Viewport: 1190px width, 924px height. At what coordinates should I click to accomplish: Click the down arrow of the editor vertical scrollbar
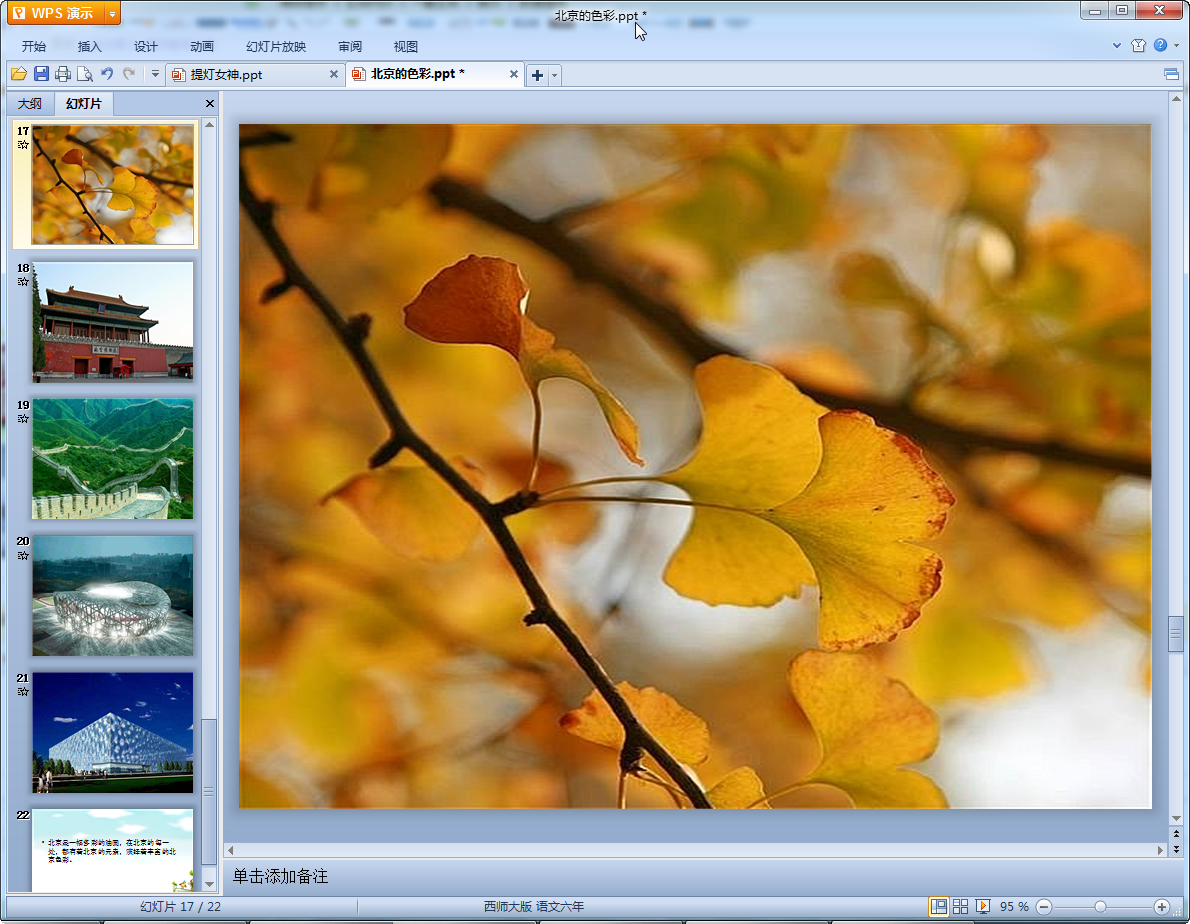(1176, 819)
